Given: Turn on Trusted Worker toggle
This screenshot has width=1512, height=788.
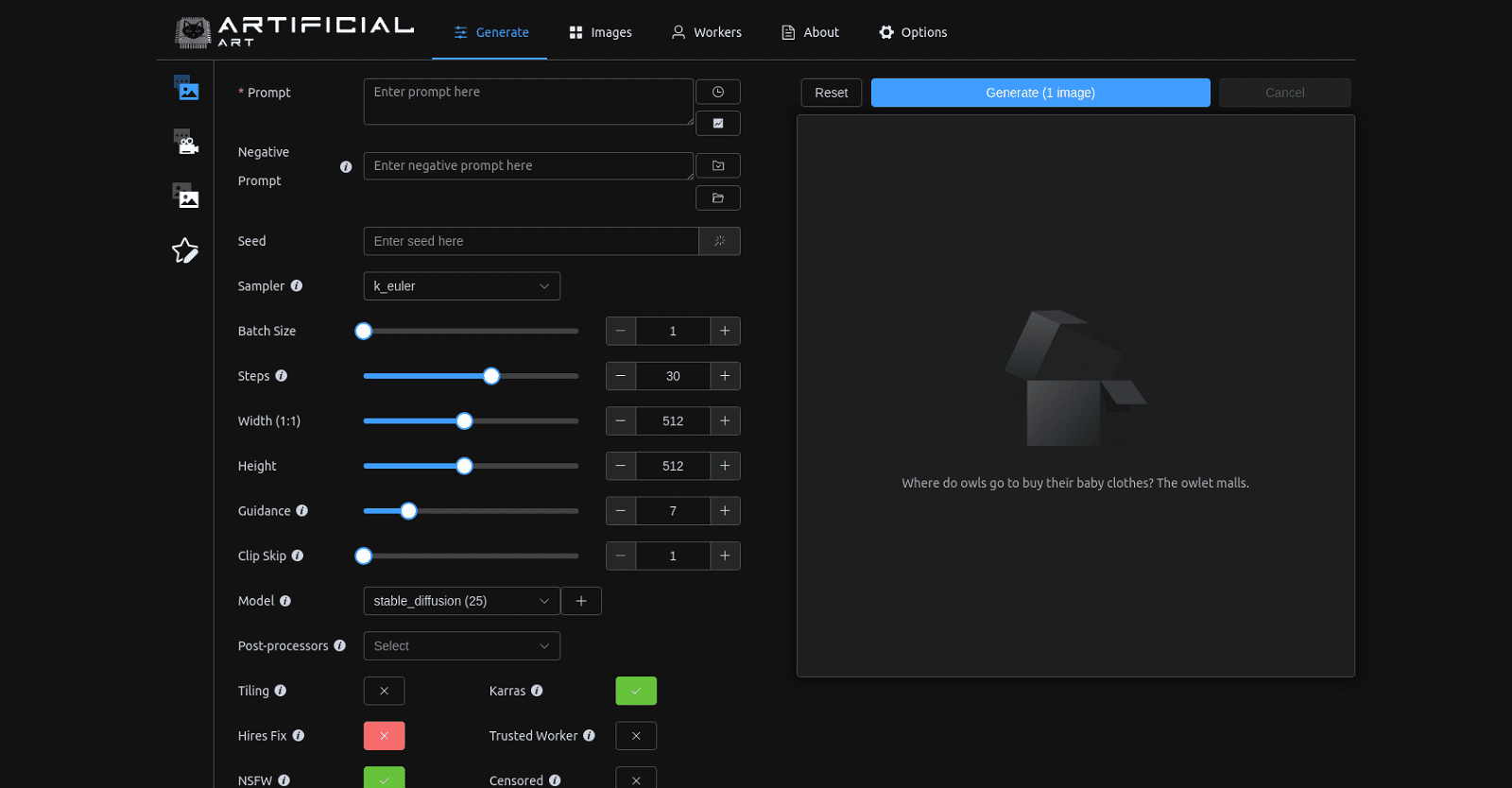Looking at the screenshot, I should (x=636, y=736).
